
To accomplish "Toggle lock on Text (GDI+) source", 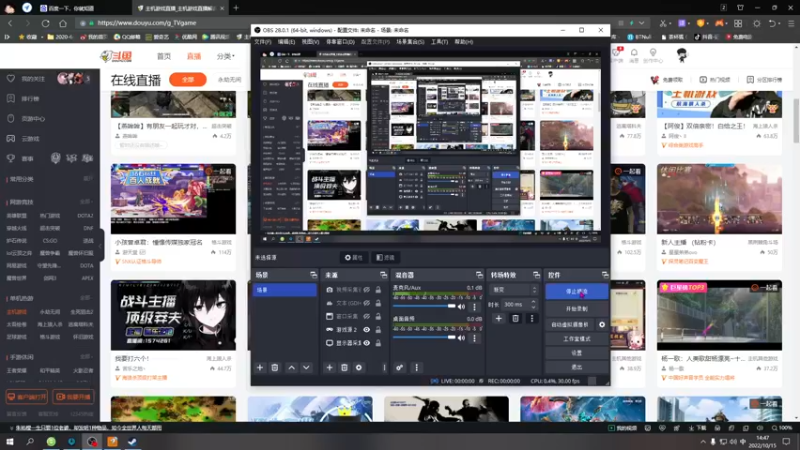I will (378, 303).
